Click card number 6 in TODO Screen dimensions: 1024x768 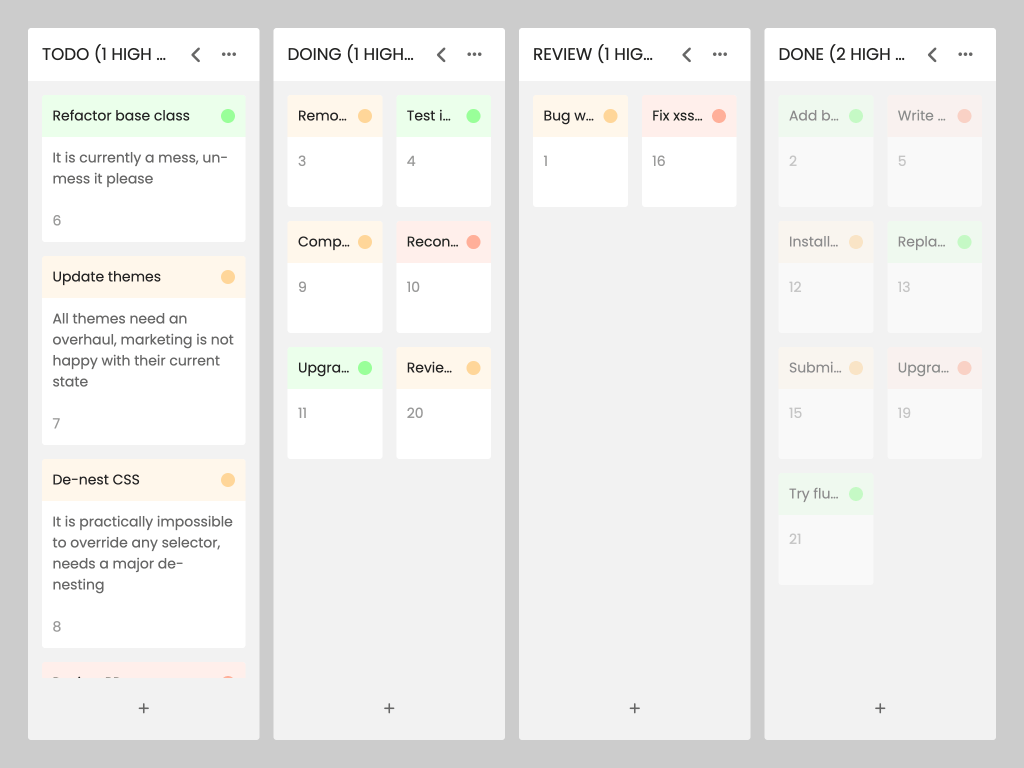(x=57, y=221)
